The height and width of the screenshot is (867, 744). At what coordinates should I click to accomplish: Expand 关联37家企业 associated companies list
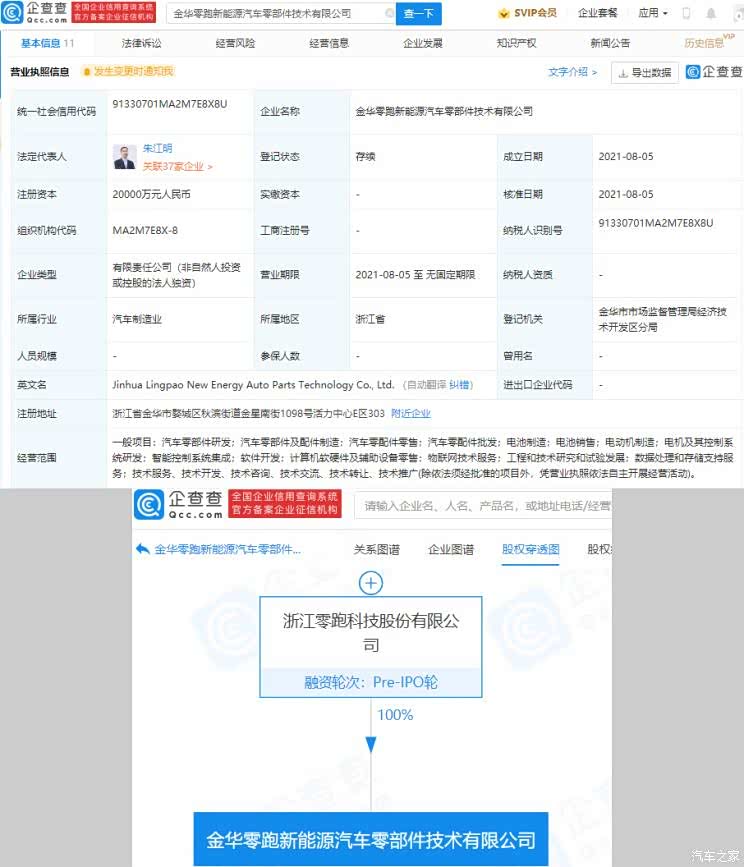coord(177,167)
